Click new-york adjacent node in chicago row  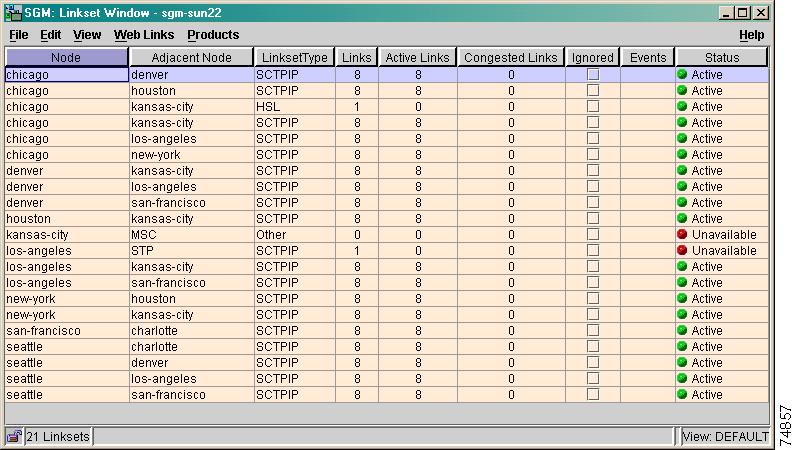pos(192,155)
